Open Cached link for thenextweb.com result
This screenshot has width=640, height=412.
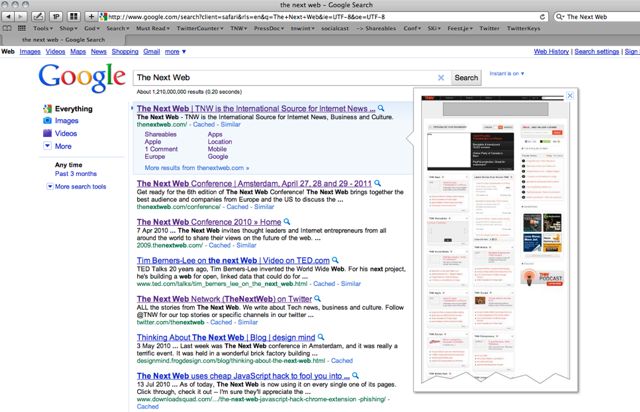pyautogui.click(x=203, y=125)
